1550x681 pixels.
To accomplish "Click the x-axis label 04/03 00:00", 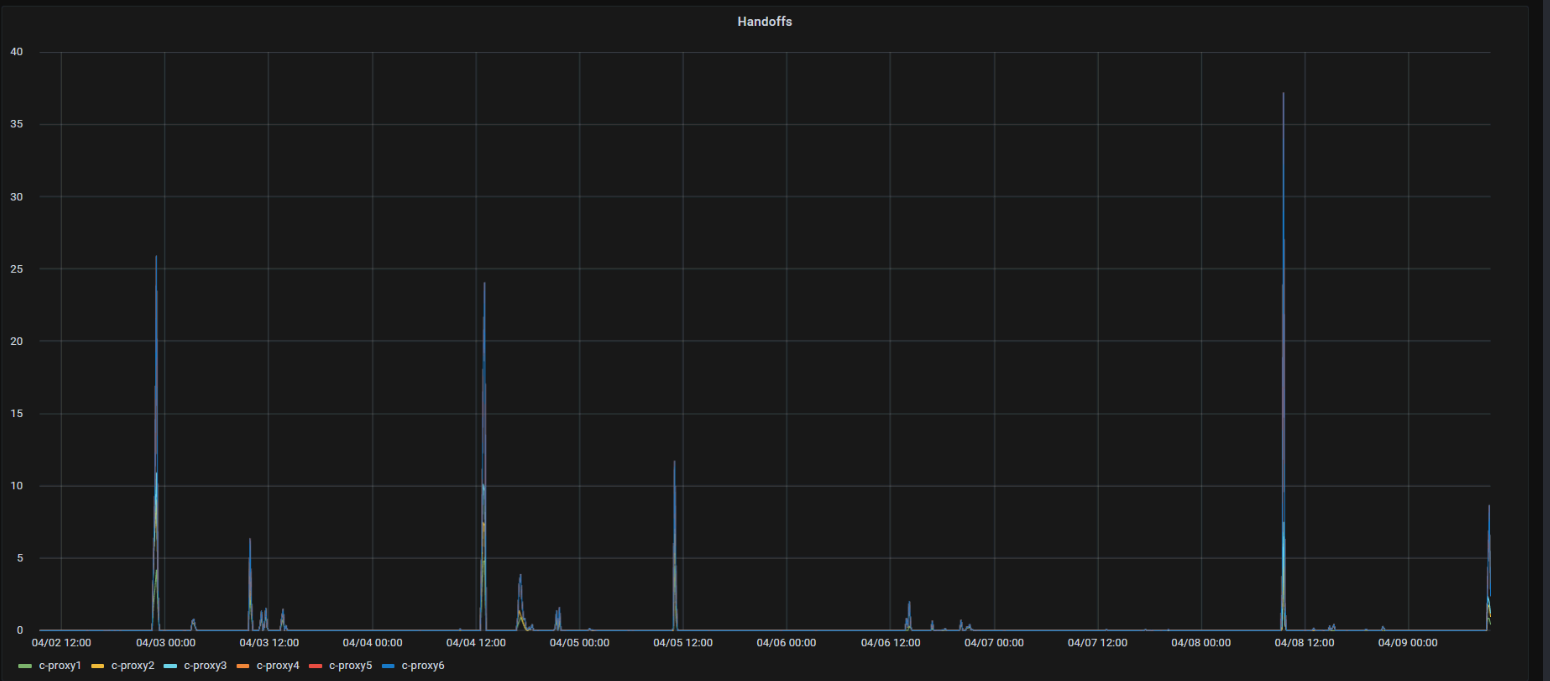I will pyautogui.click(x=165, y=643).
